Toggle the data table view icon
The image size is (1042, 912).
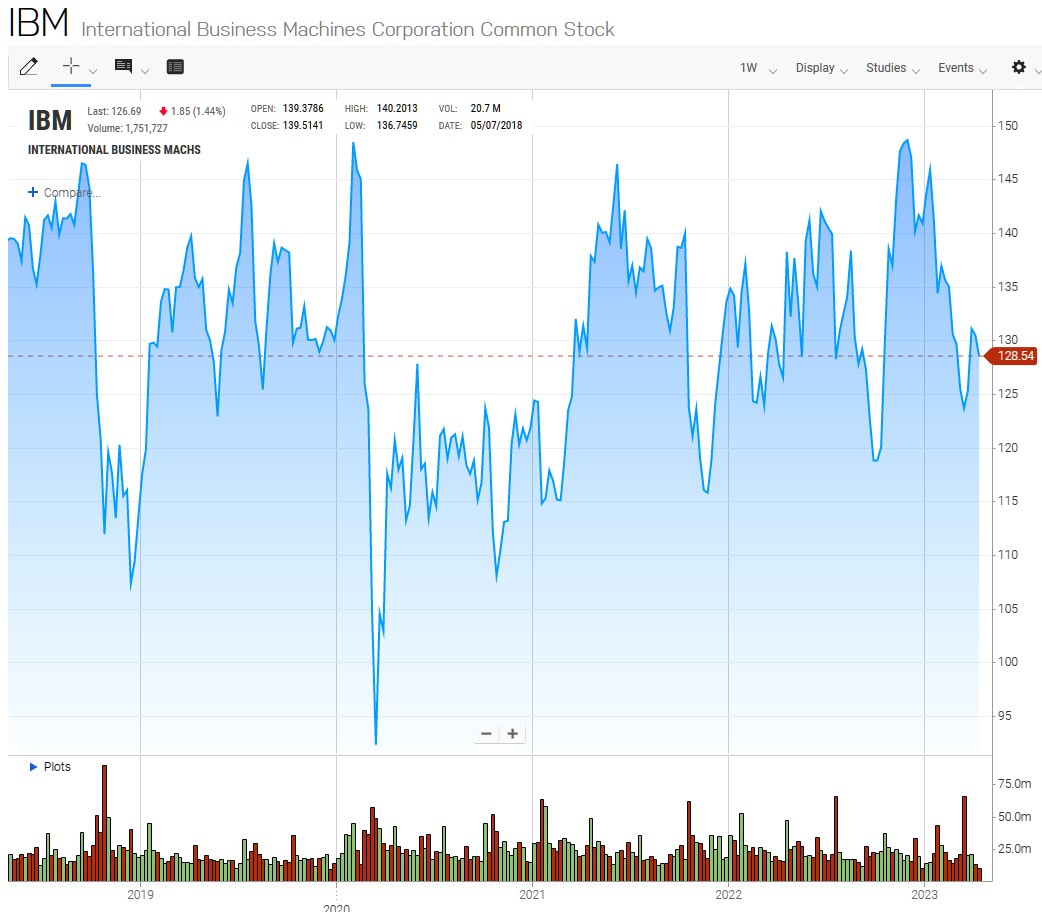tap(175, 66)
